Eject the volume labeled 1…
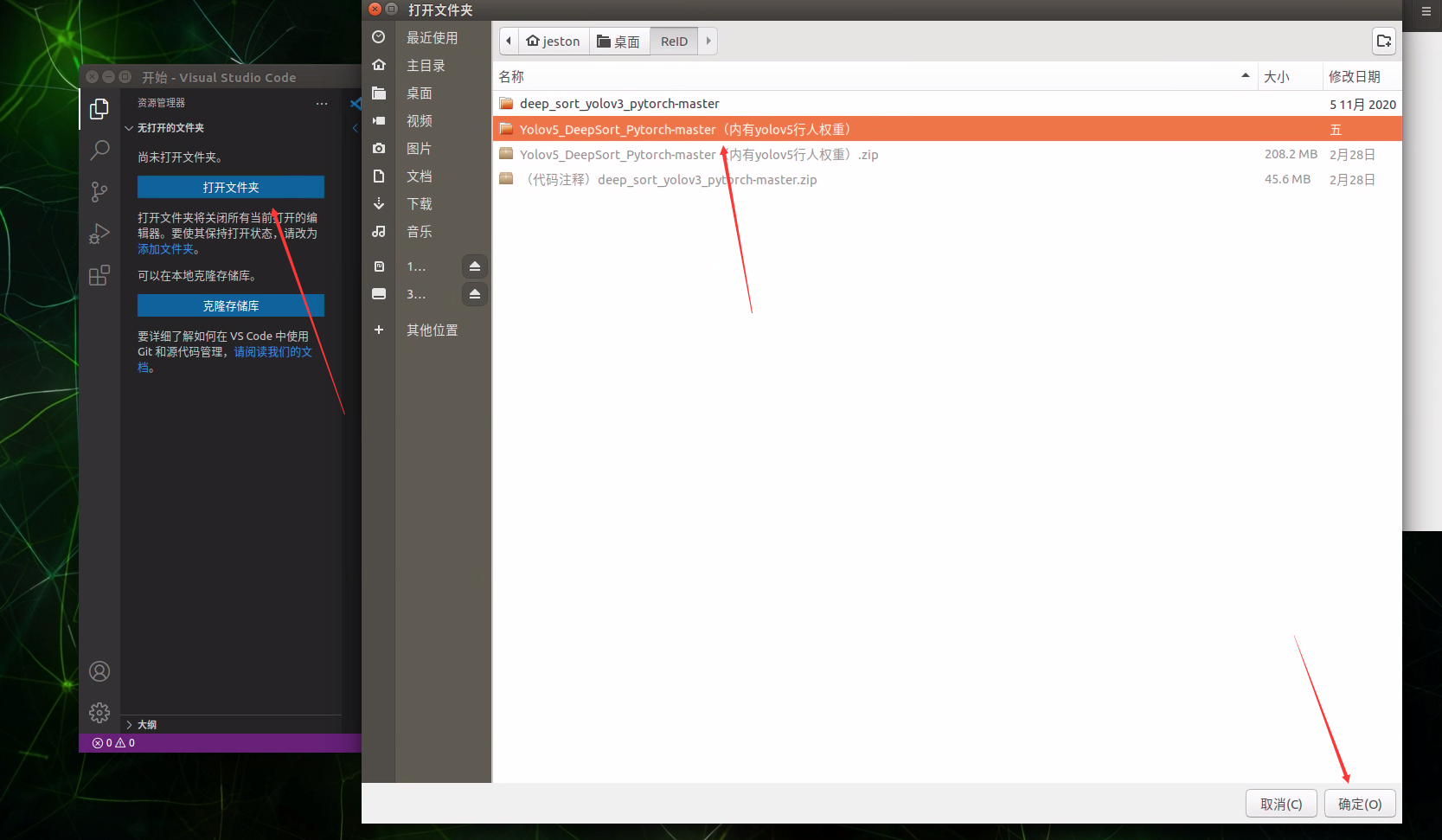The width and height of the screenshot is (1442, 840). coord(475,266)
